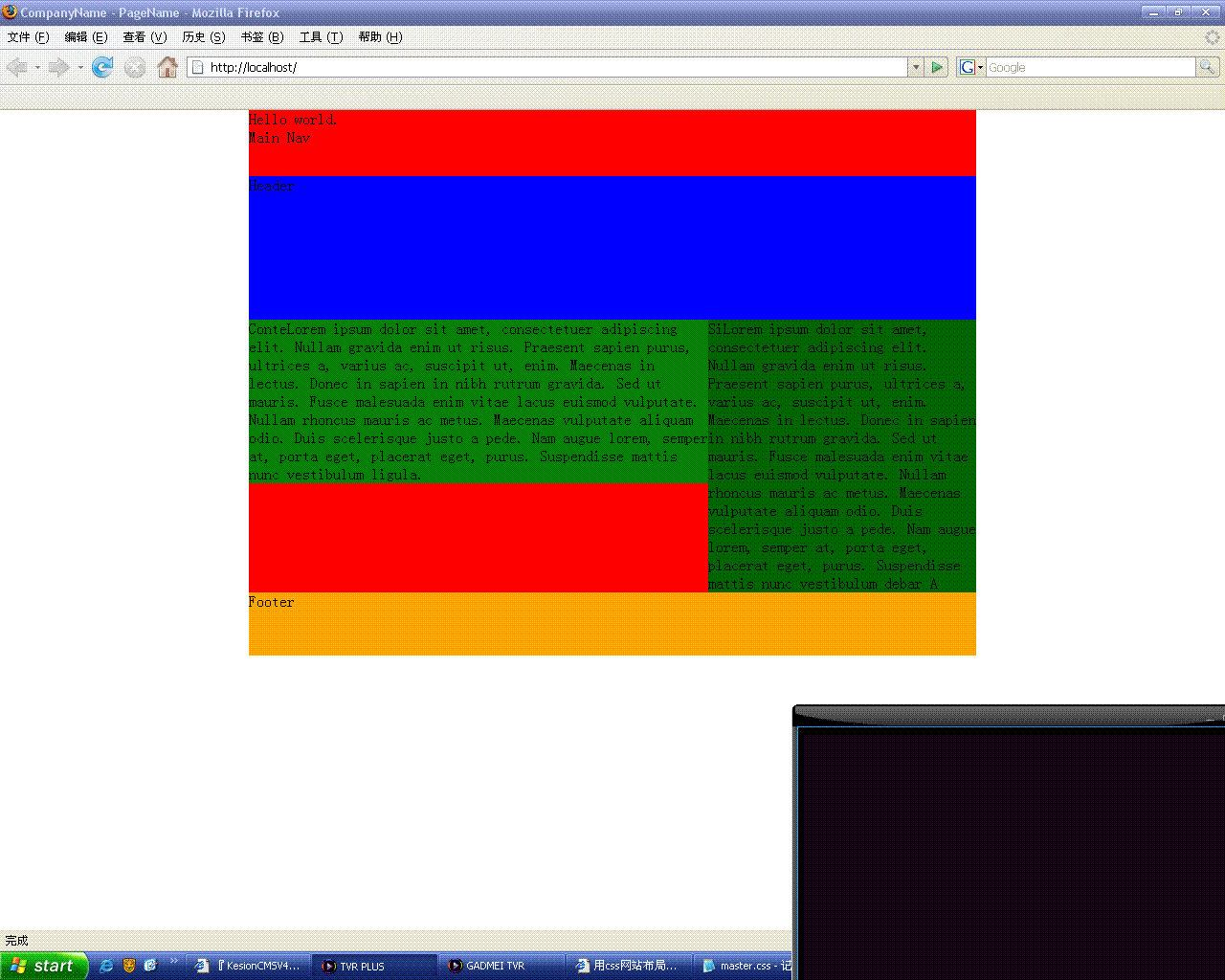
Task: Click the Back arrow navigation button
Action: [x=16, y=67]
